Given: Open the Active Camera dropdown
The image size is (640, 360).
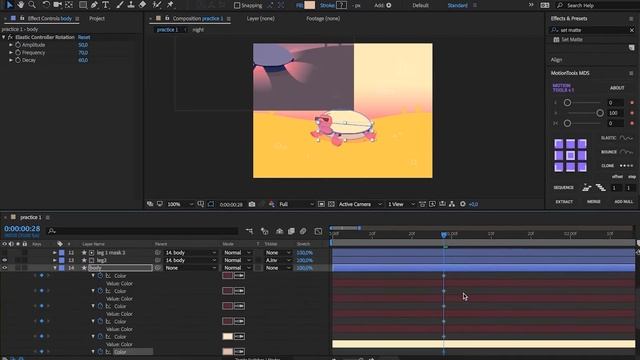Looking at the screenshot, I should pyautogui.click(x=360, y=204).
